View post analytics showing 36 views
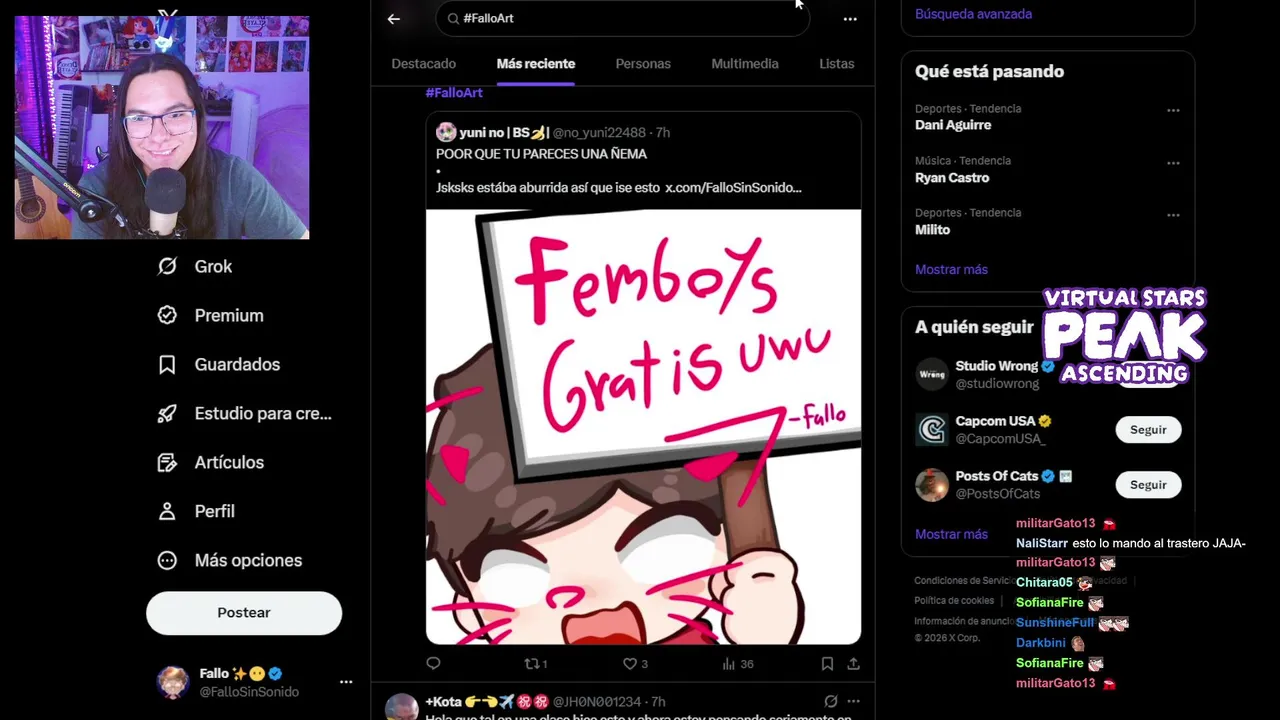 tap(738, 663)
